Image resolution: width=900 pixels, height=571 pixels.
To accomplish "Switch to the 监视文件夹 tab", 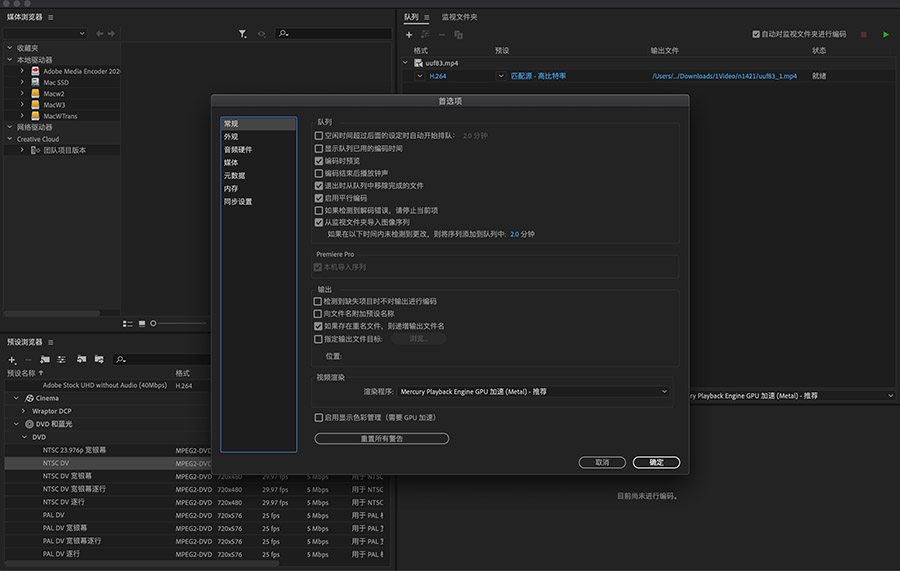I will coord(459,17).
